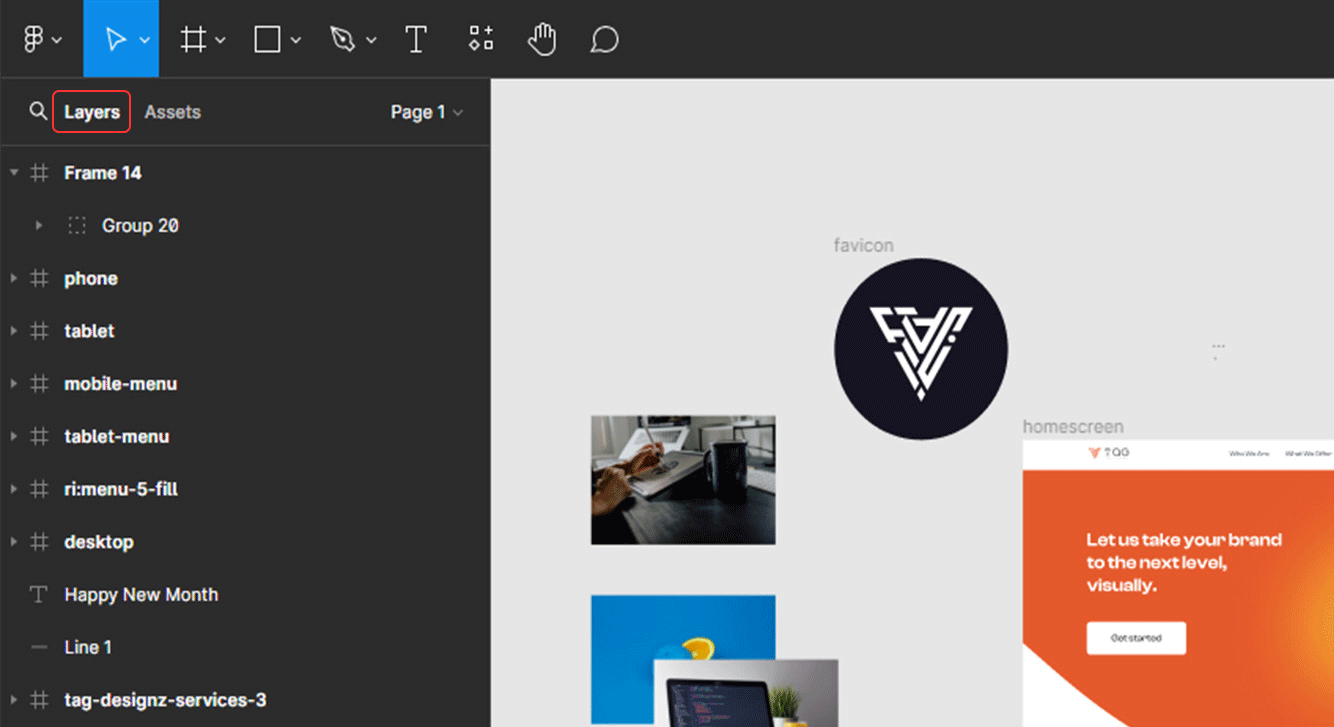Click the frame icon beside Frame 14
The width and height of the screenshot is (1334, 727).
click(x=39, y=173)
